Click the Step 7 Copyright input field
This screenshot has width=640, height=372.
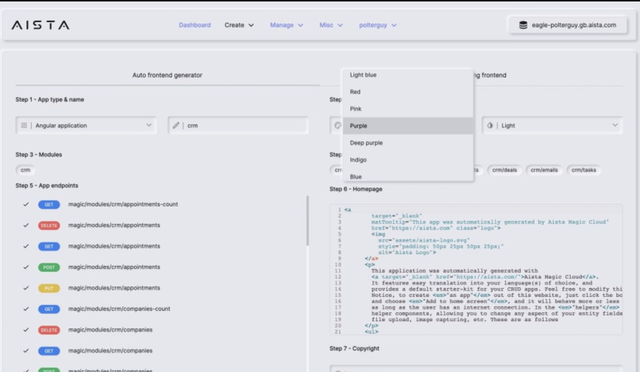point(476,369)
